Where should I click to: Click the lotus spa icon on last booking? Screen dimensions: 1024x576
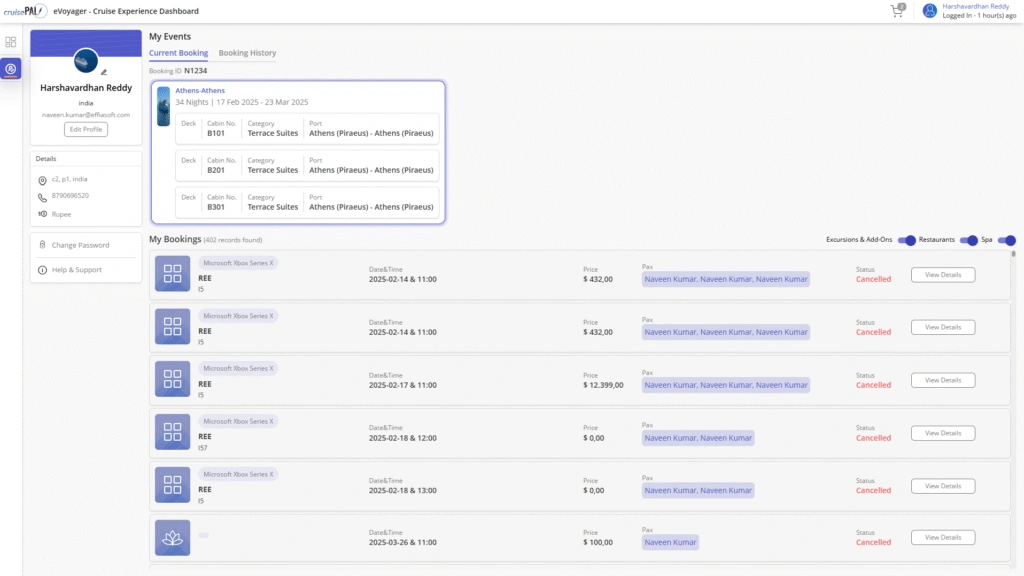(172, 537)
